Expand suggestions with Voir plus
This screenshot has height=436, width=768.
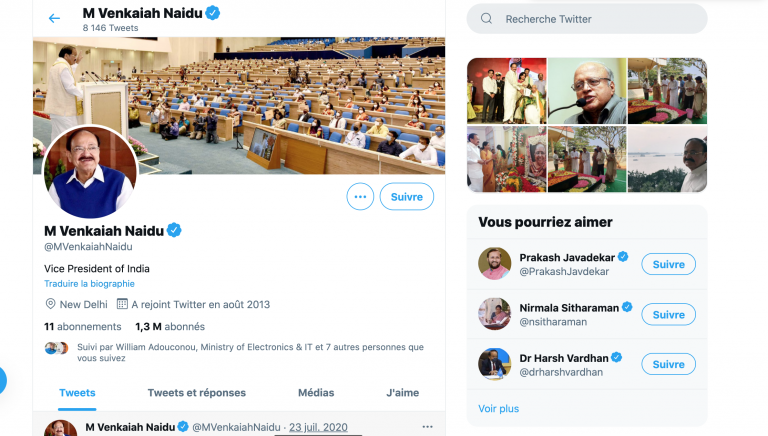pos(498,408)
